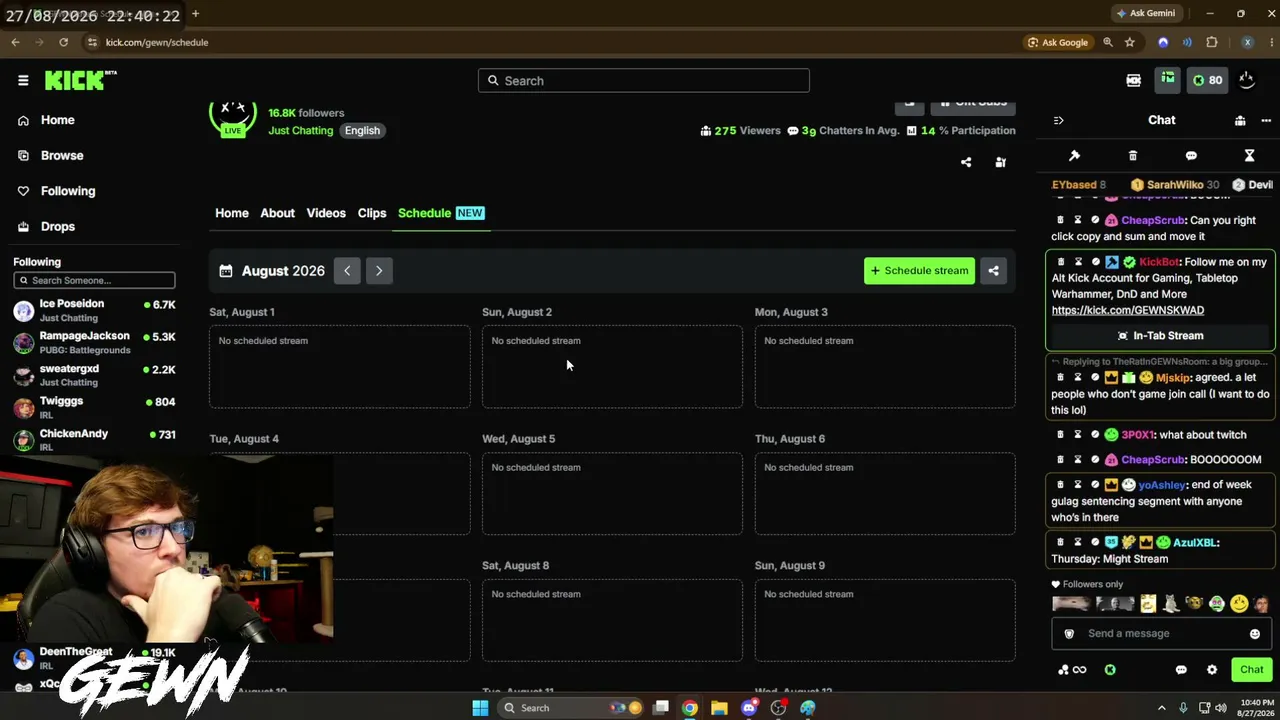Open the 80 Kicks balance button
Viewport: 1280px width, 720px height.
point(1207,81)
